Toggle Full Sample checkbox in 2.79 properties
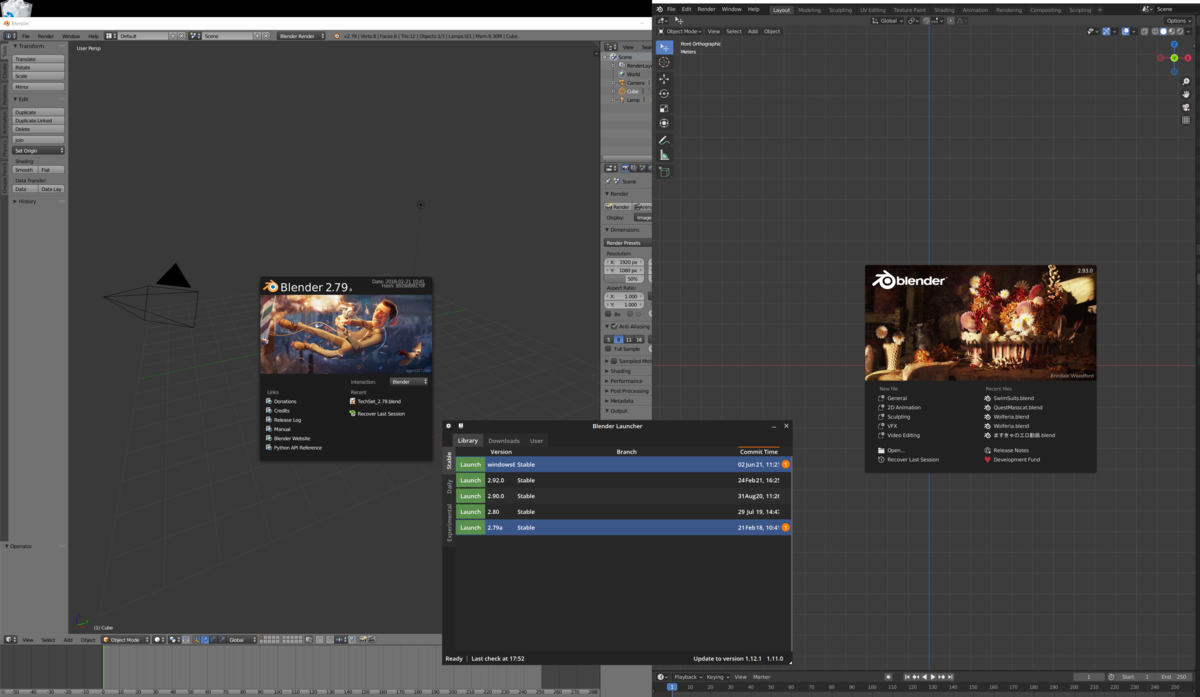Image resolution: width=1200 pixels, height=697 pixels. click(x=608, y=348)
